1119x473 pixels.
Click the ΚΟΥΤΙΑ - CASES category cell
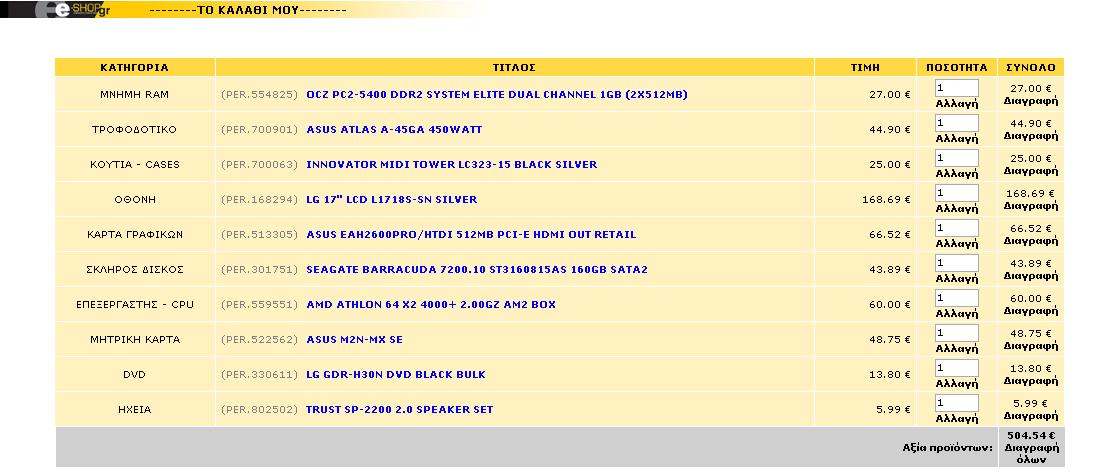click(x=135, y=164)
